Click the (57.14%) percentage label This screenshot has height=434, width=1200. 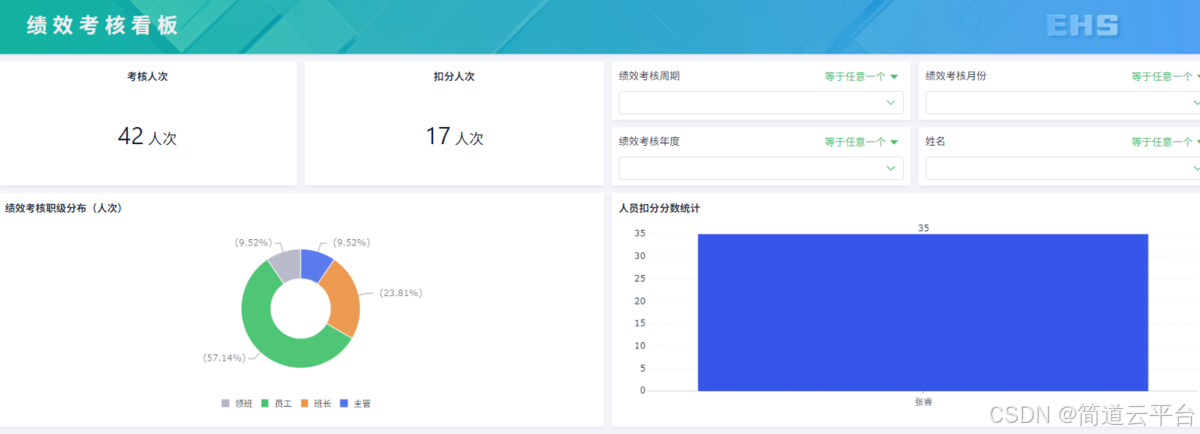pos(225,356)
